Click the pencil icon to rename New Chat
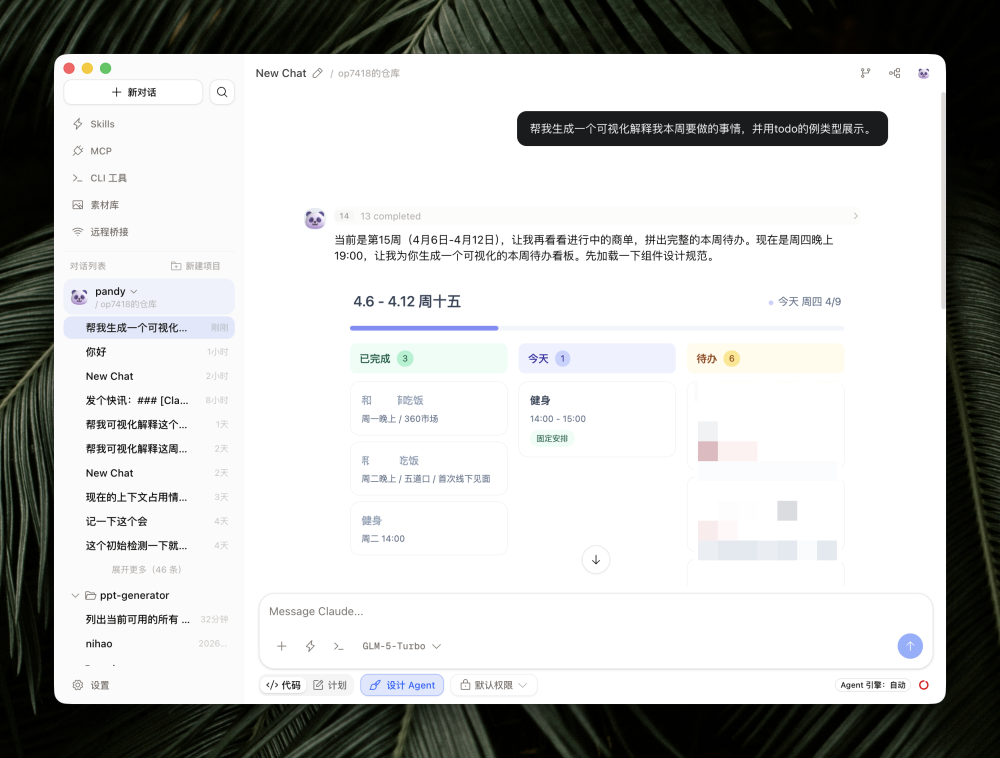Viewport: 1000px width, 758px height. 318,73
